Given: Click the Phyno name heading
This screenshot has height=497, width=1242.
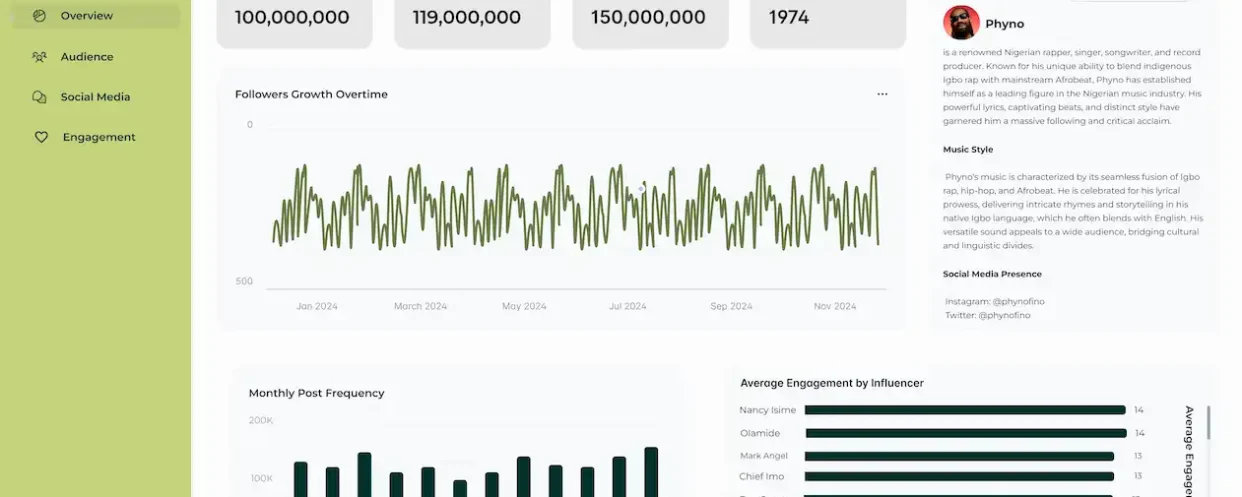Looking at the screenshot, I should click(x=1004, y=24).
